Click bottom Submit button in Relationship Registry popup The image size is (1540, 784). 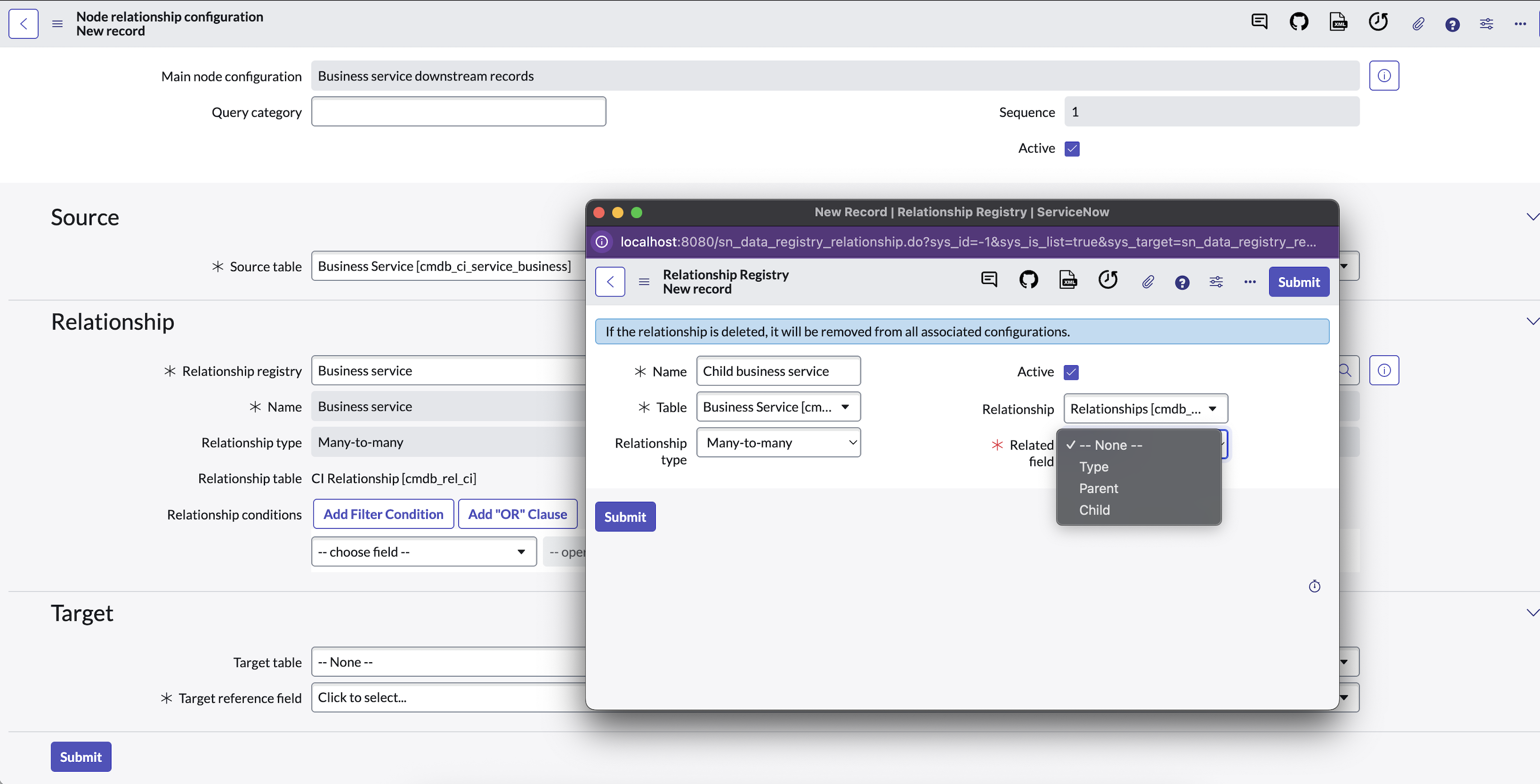[x=625, y=517]
